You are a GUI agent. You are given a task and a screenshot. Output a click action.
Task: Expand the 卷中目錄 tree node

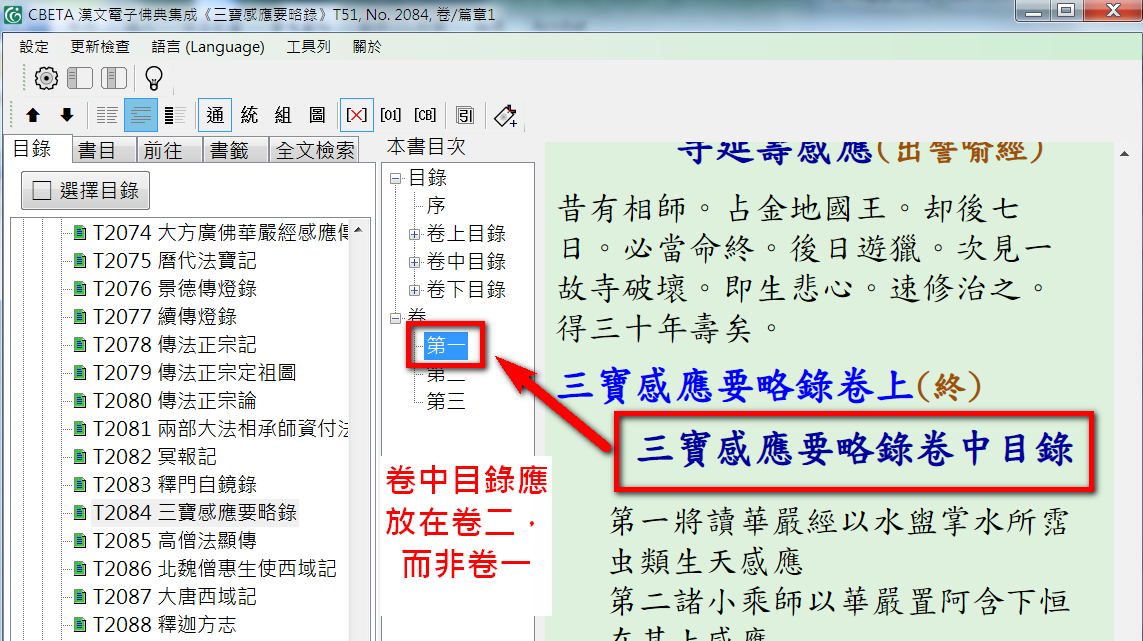point(414,262)
